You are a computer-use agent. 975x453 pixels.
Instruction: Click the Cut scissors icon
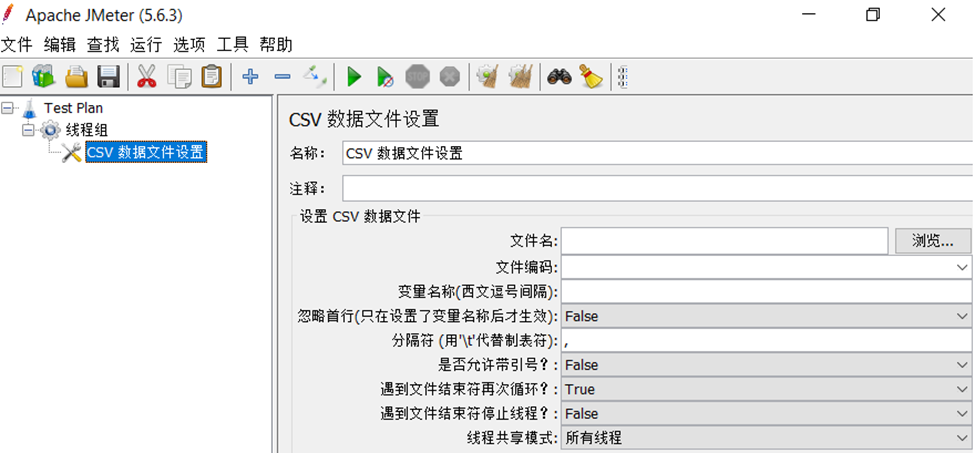point(146,78)
